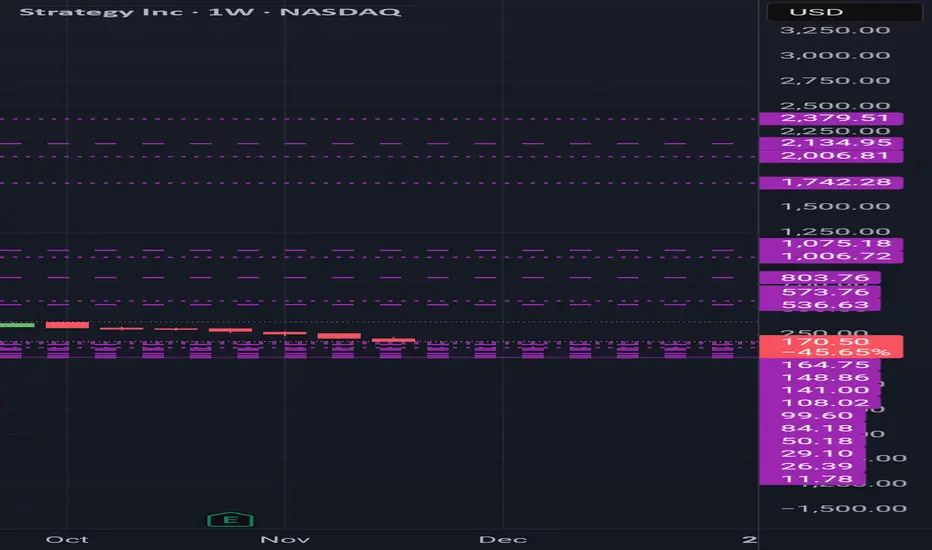
Task: Click the green E earnings marker
Action: point(232,519)
